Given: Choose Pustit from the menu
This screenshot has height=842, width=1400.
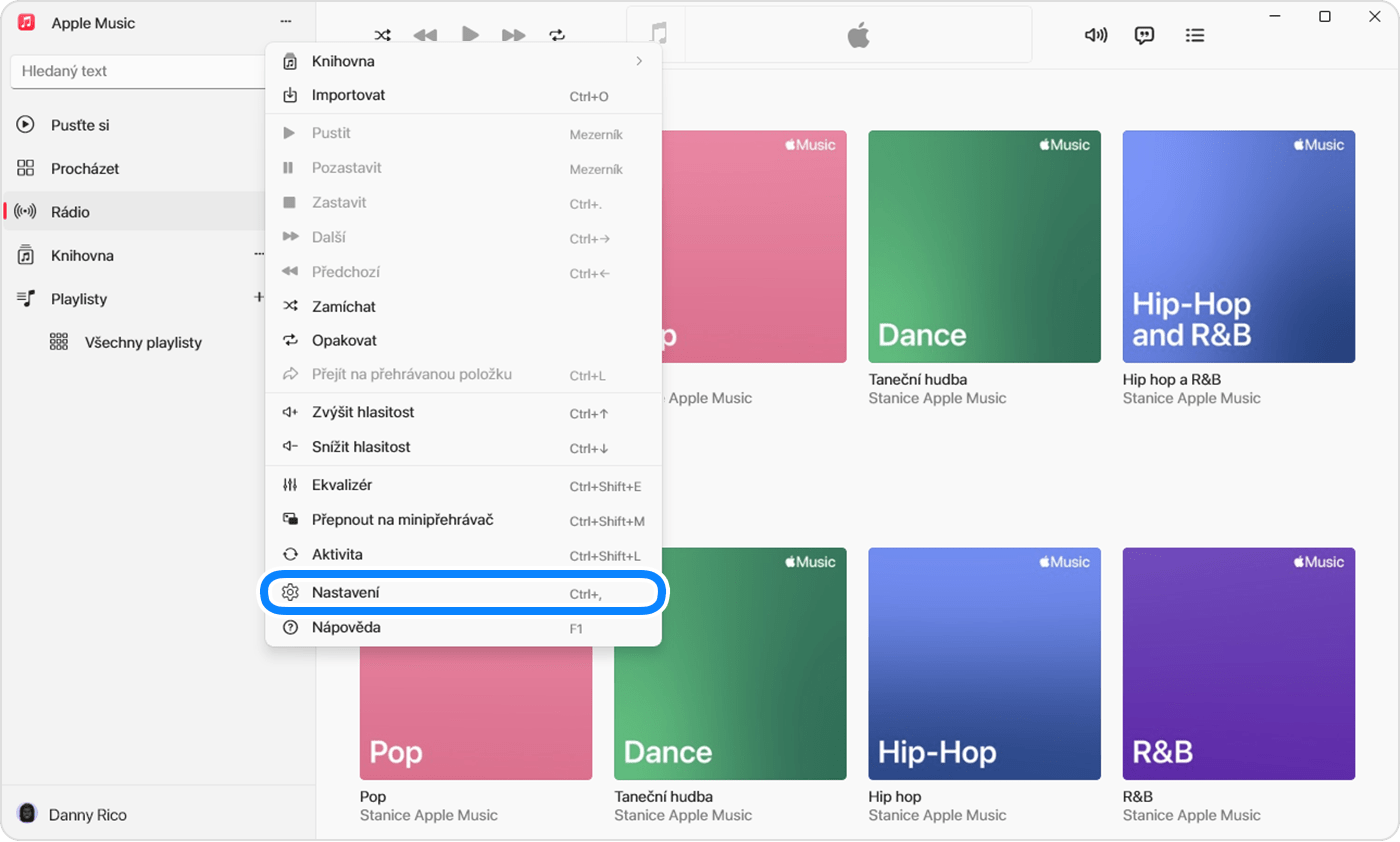Looking at the screenshot, I should point(463,133).
